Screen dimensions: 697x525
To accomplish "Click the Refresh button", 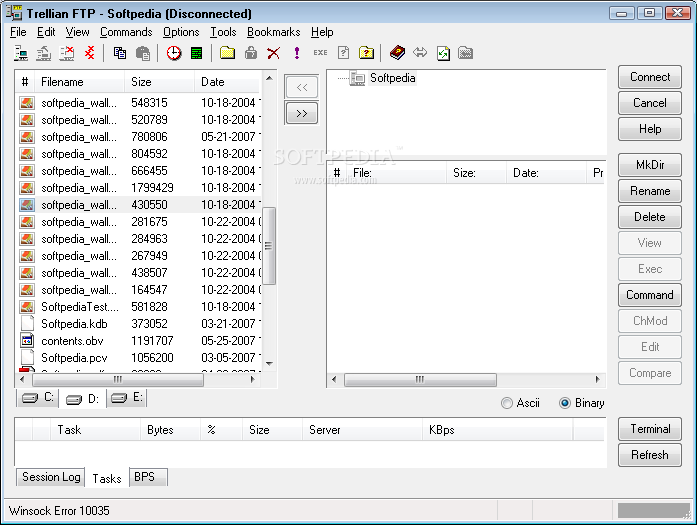I will pos(649,455).
